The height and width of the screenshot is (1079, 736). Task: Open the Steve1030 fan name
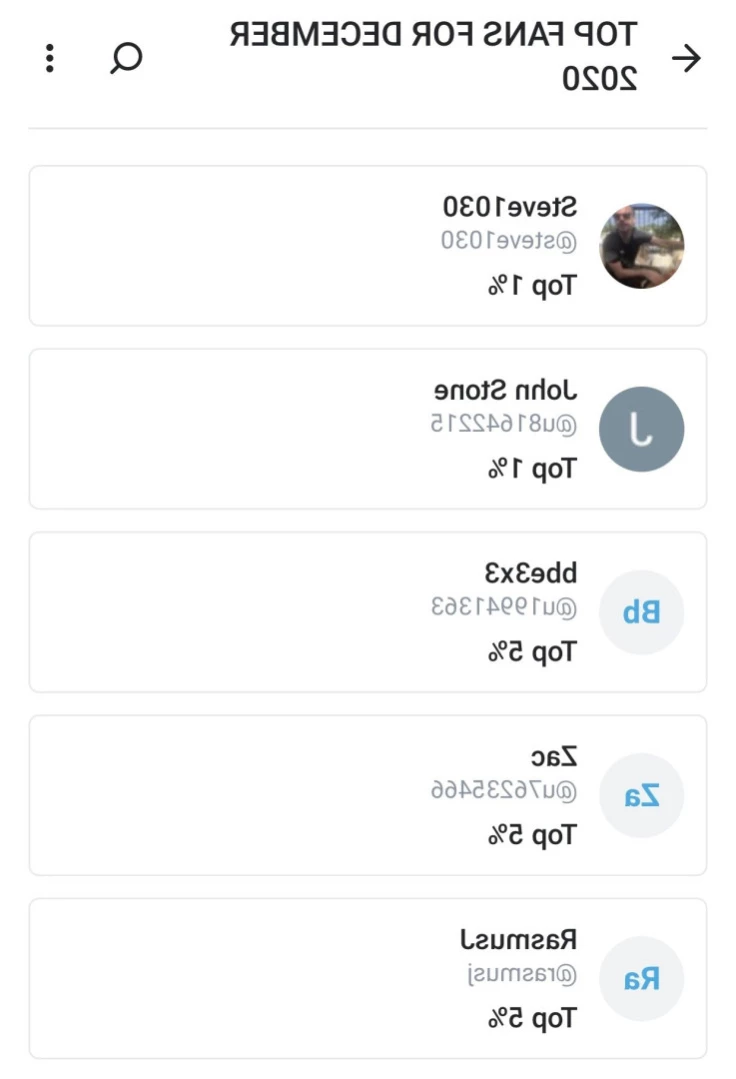pos(510,206)
